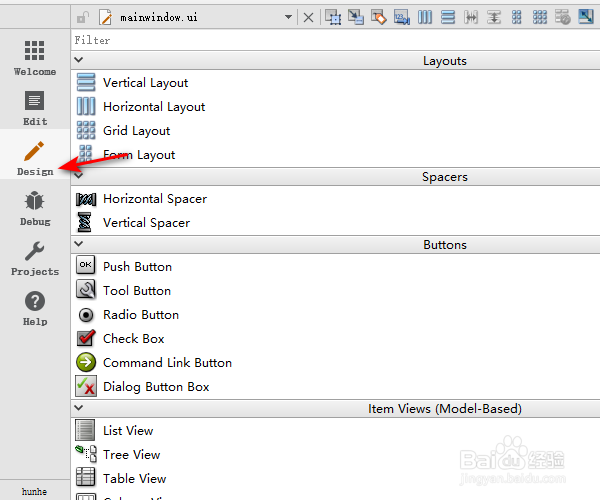Select Vertical Layout icon
The width and height of the screenshot is (600, 500).
[x=86, y=82]
